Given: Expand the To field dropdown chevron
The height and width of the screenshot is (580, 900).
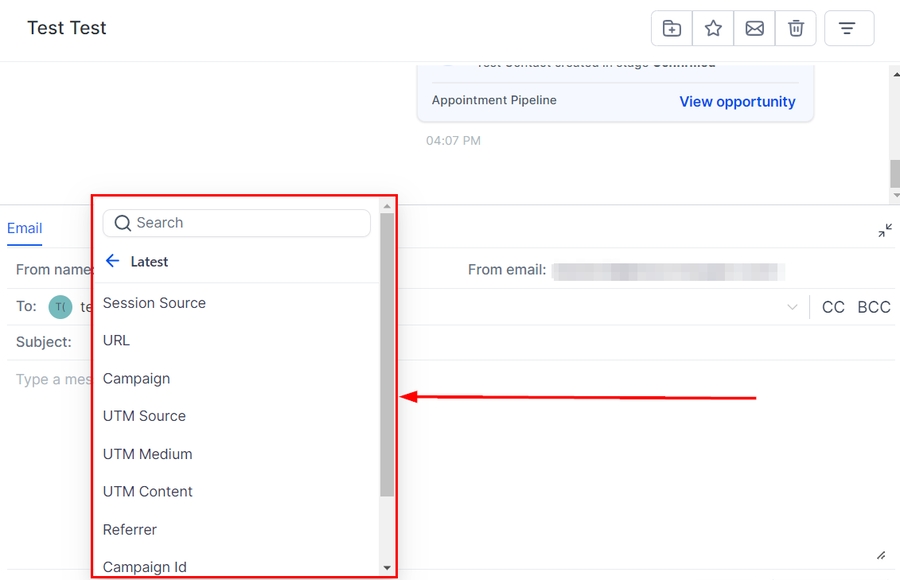Looking at the screenshot, I should pyautogui.click(x=793, y=307).
